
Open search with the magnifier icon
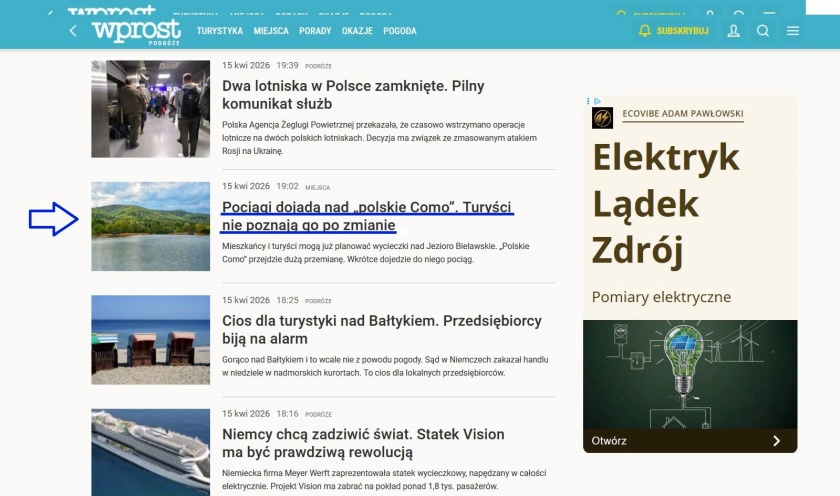click(763, 31)
